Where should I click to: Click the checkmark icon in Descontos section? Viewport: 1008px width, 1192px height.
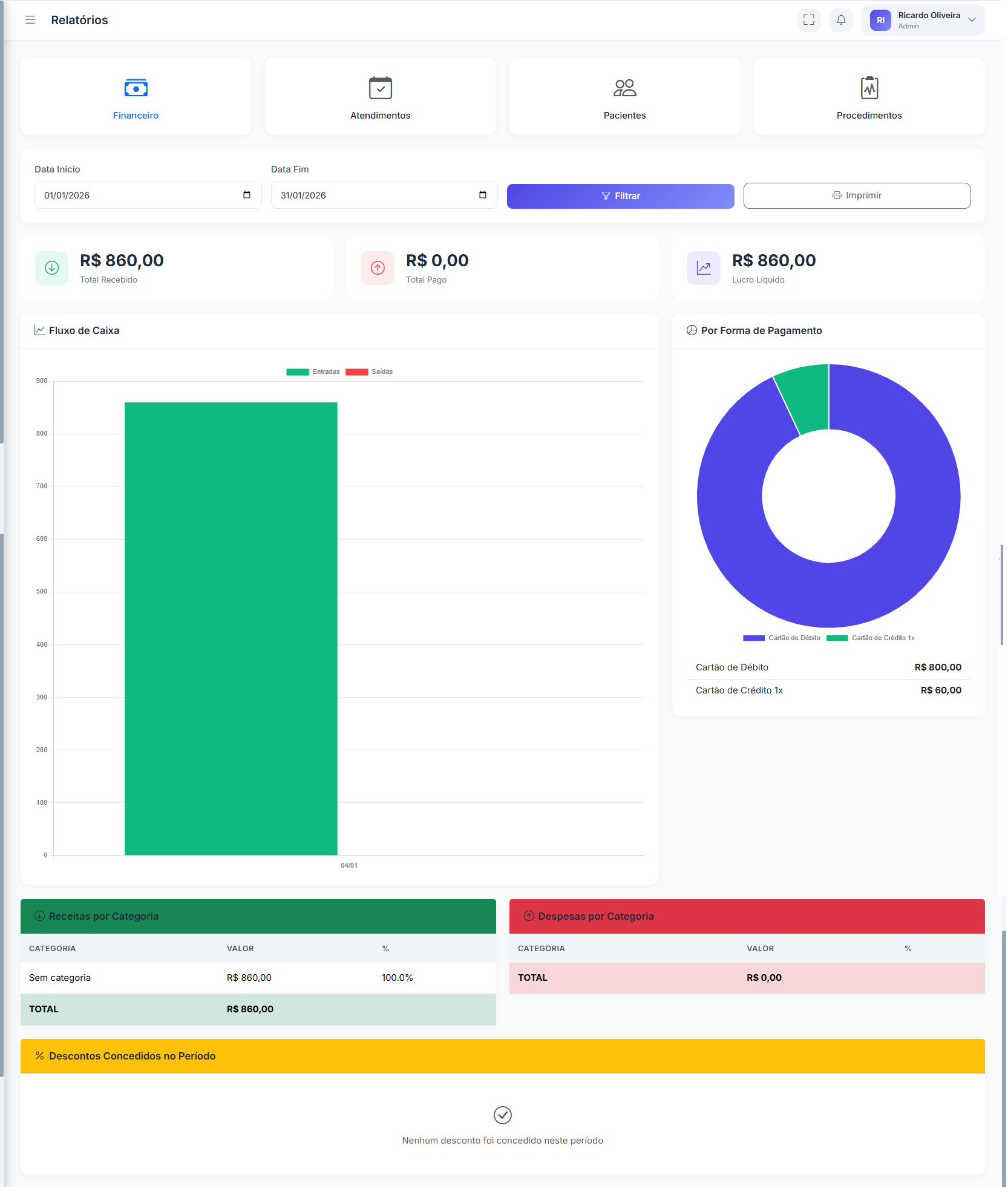[x=502, y=1115]
